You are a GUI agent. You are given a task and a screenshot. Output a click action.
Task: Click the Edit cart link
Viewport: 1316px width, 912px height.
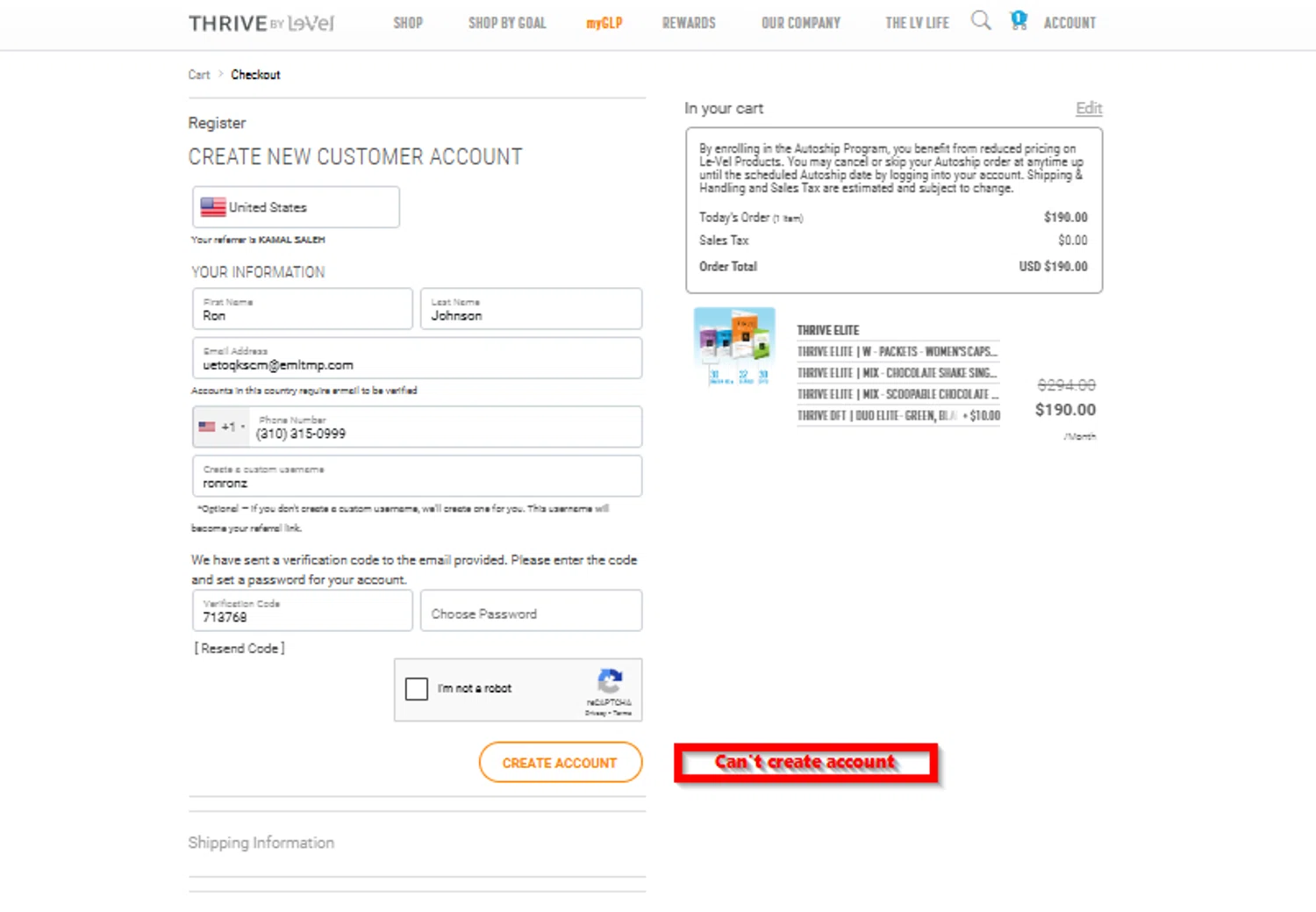pos(1089,108)
